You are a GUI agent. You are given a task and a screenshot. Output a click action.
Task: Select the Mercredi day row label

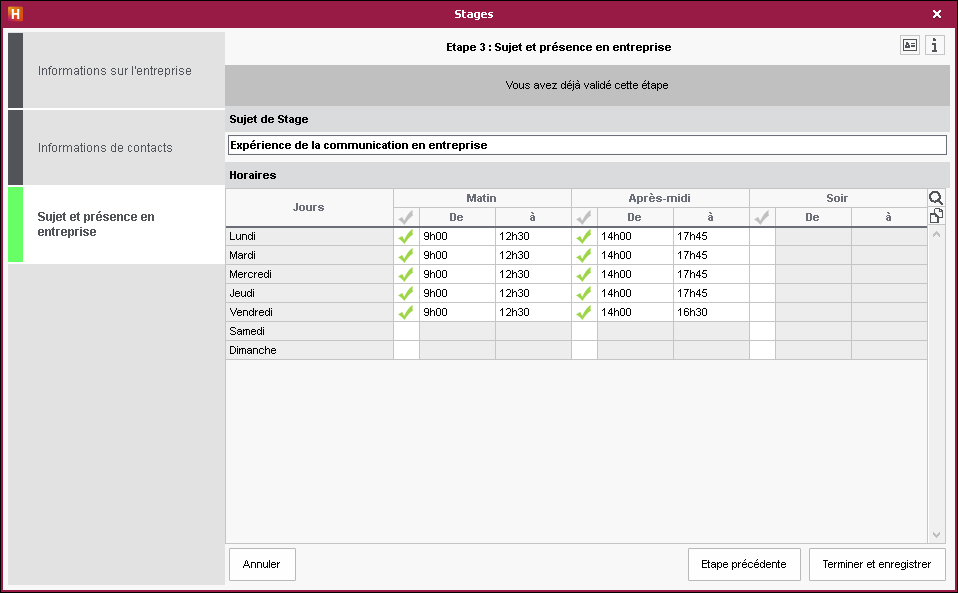(x=309, y=274)
